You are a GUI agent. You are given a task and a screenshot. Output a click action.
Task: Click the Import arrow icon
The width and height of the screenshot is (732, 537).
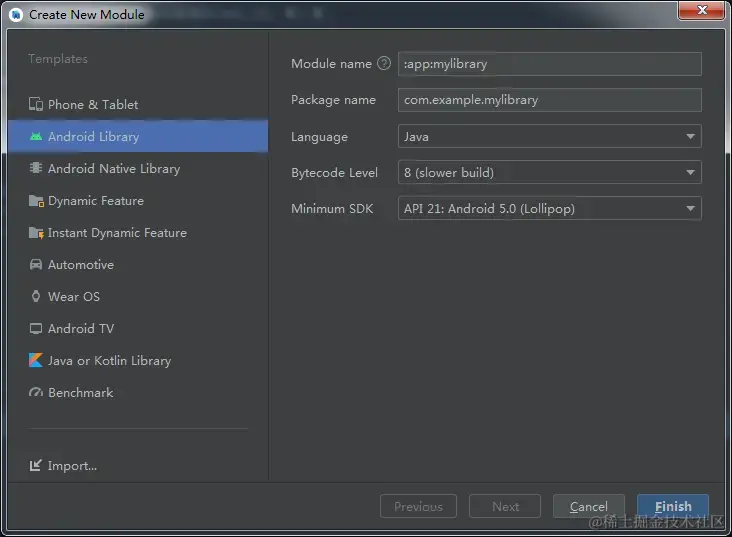[35, 465]
